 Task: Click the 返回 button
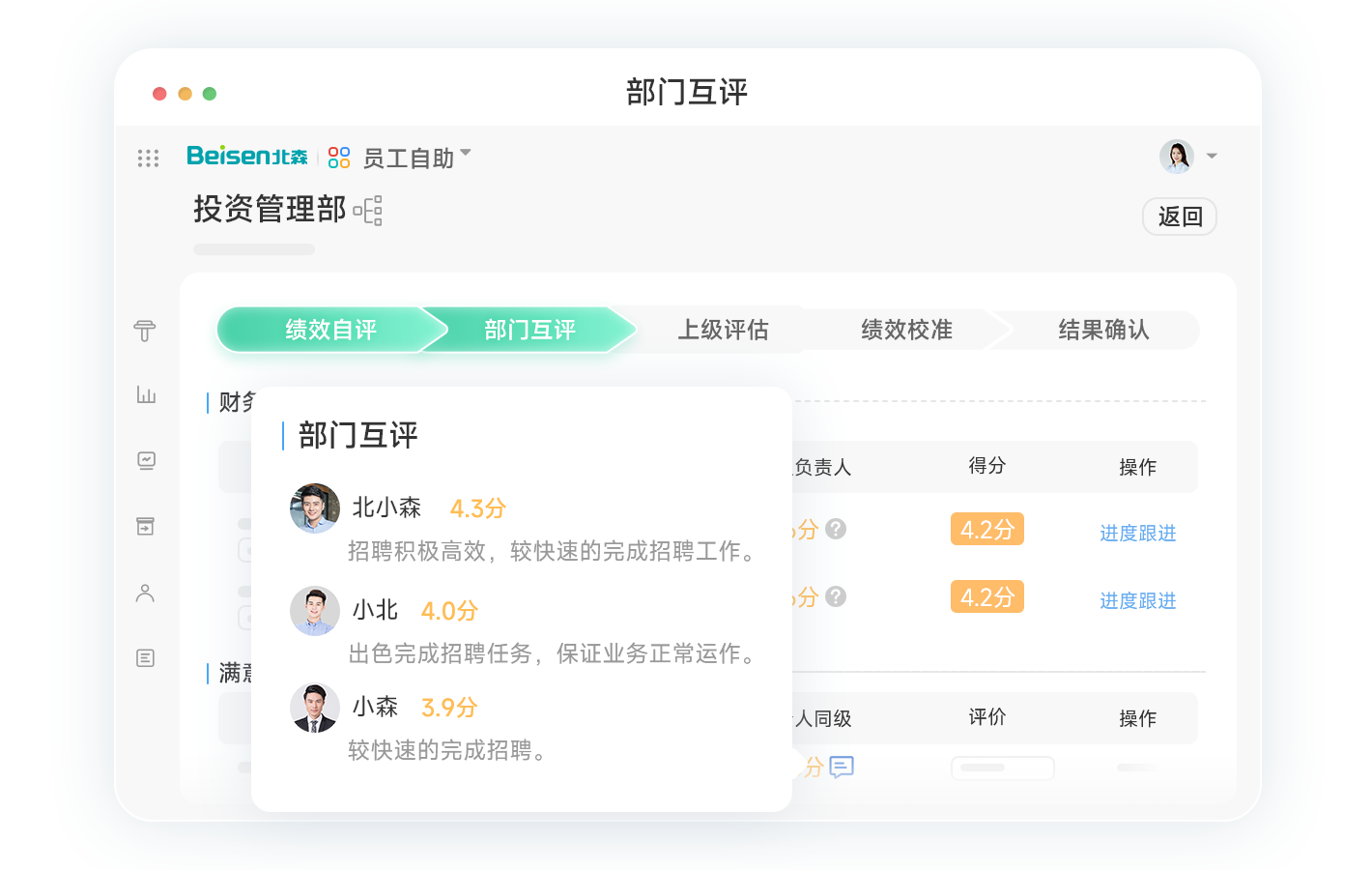(x=1180, y=217)
